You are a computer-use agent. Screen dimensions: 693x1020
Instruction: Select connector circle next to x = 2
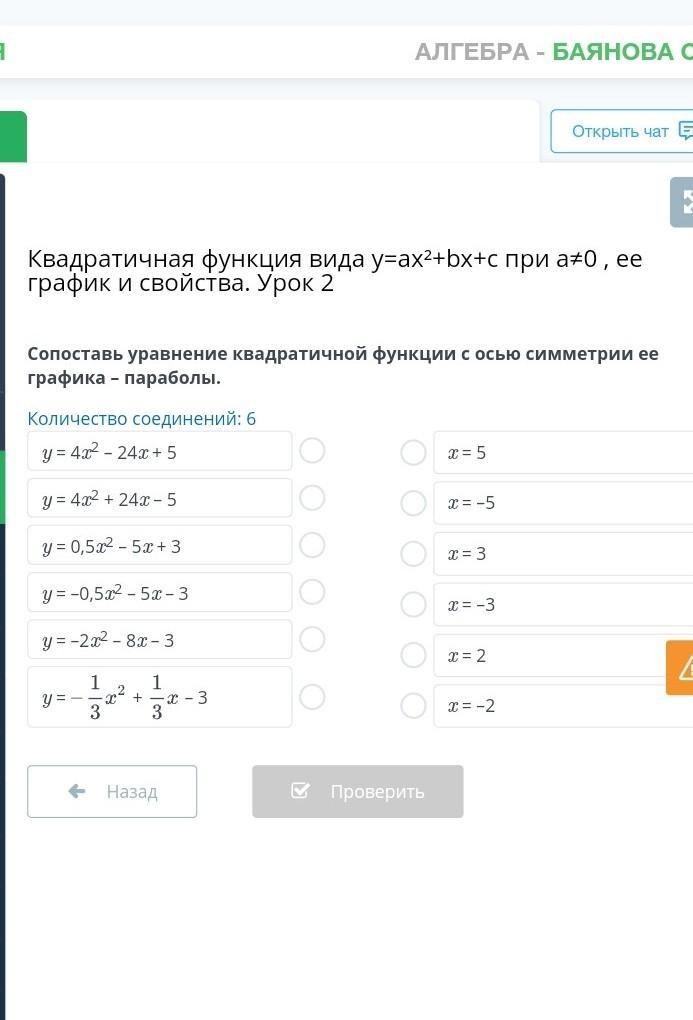pos(413,655)
